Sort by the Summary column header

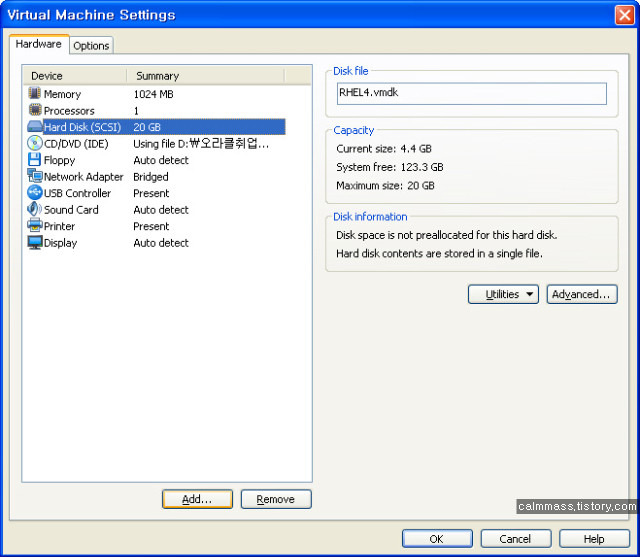point(205,76)
